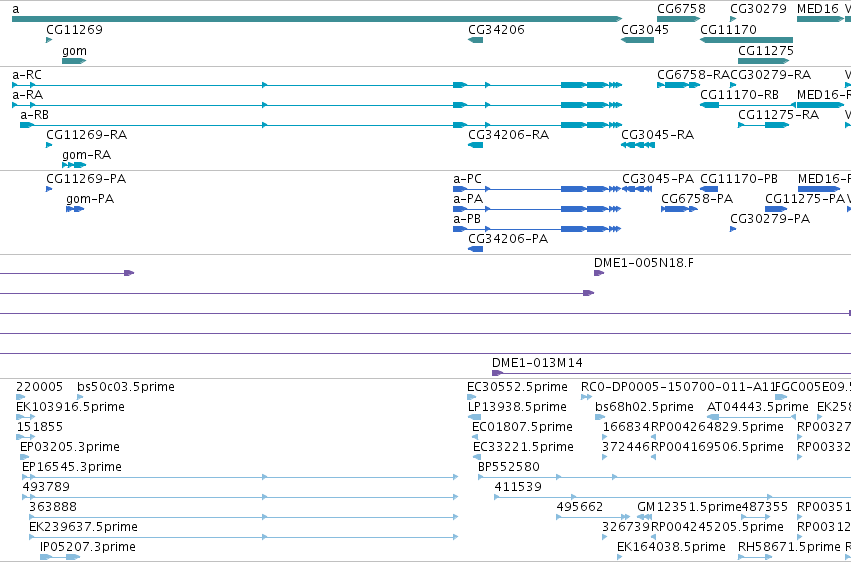Select the 326739 EST label
851x562 pixels.
(626, 528)
